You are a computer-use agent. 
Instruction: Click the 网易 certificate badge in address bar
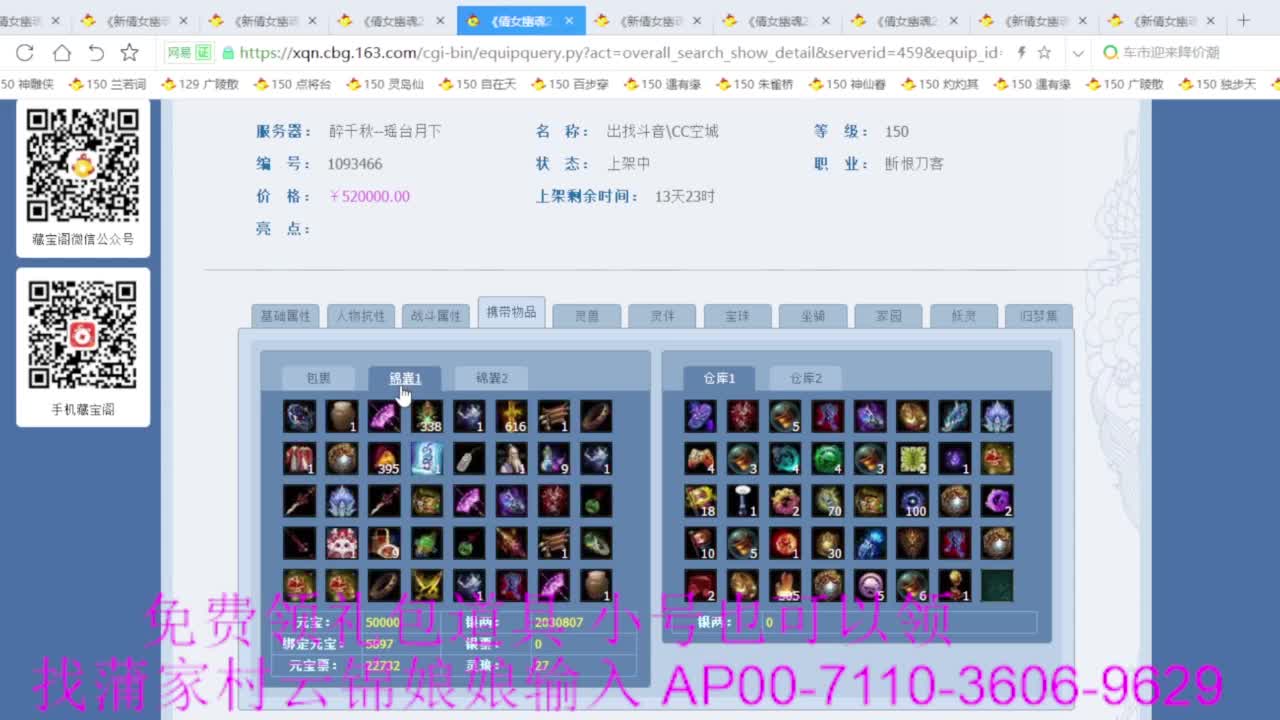tap(188, 53)
